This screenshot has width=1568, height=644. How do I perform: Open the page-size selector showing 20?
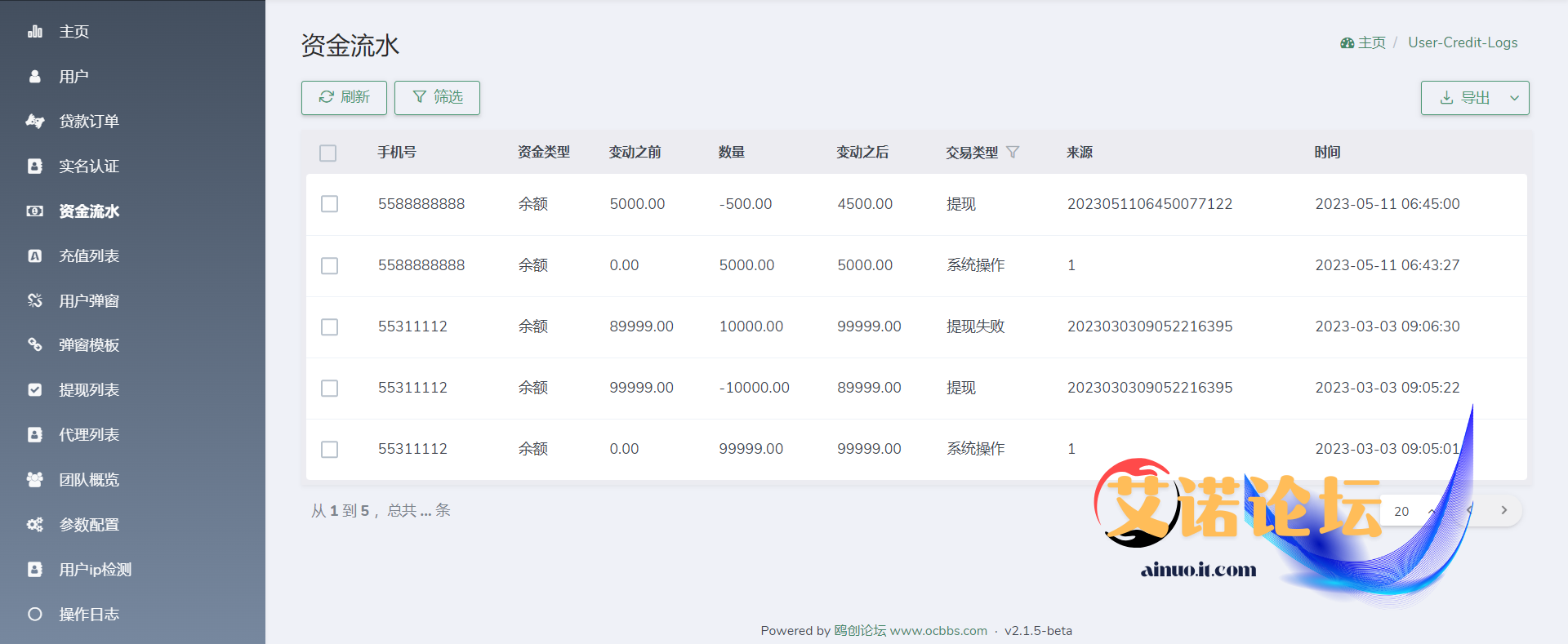coord(1414,511)
